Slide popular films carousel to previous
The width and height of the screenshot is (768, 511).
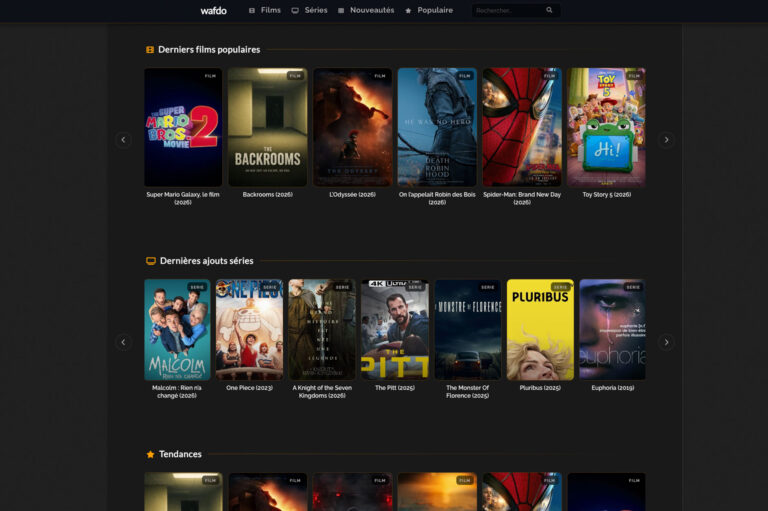123,140
